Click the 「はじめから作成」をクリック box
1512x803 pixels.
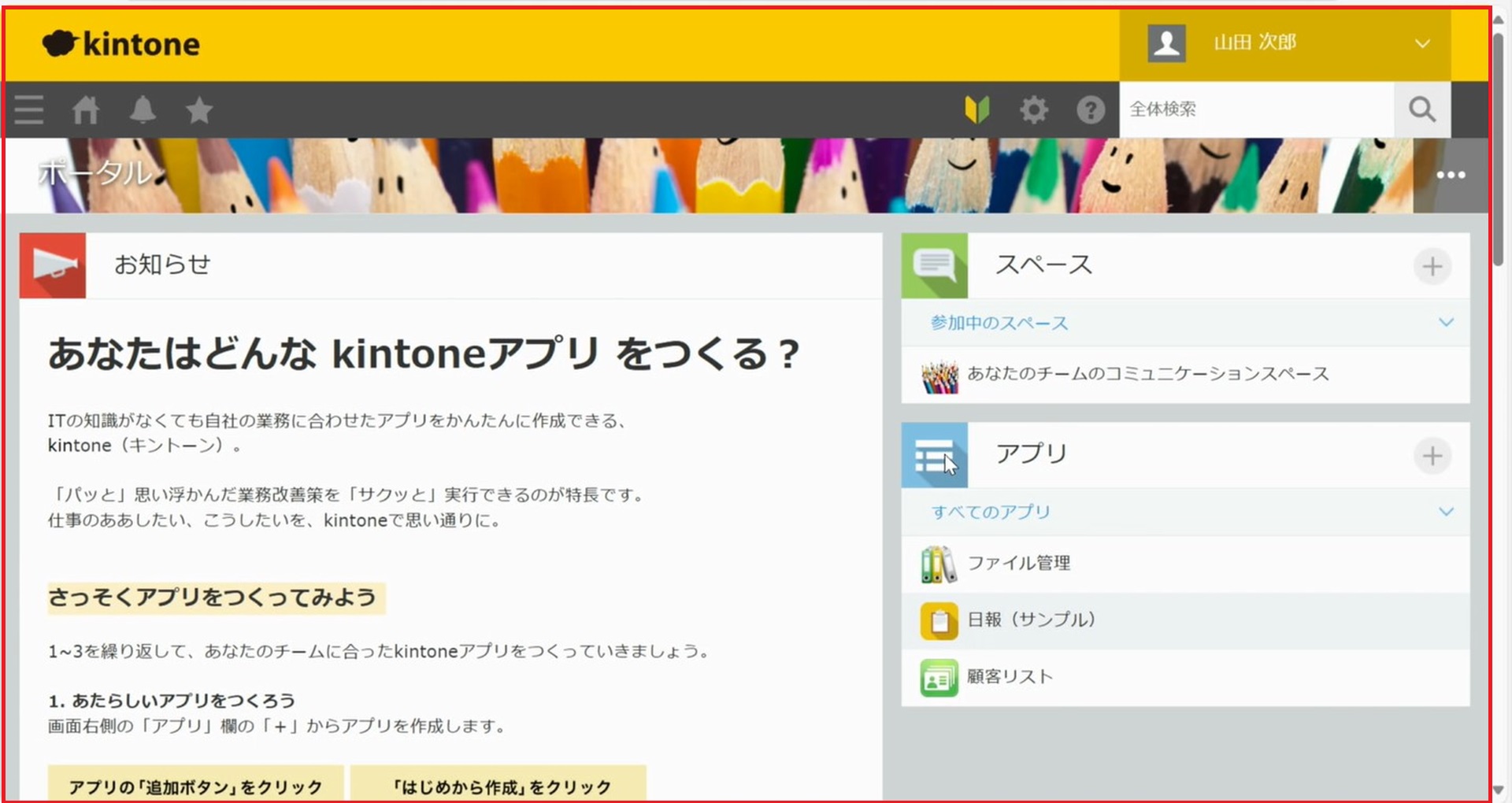(498, 784)
